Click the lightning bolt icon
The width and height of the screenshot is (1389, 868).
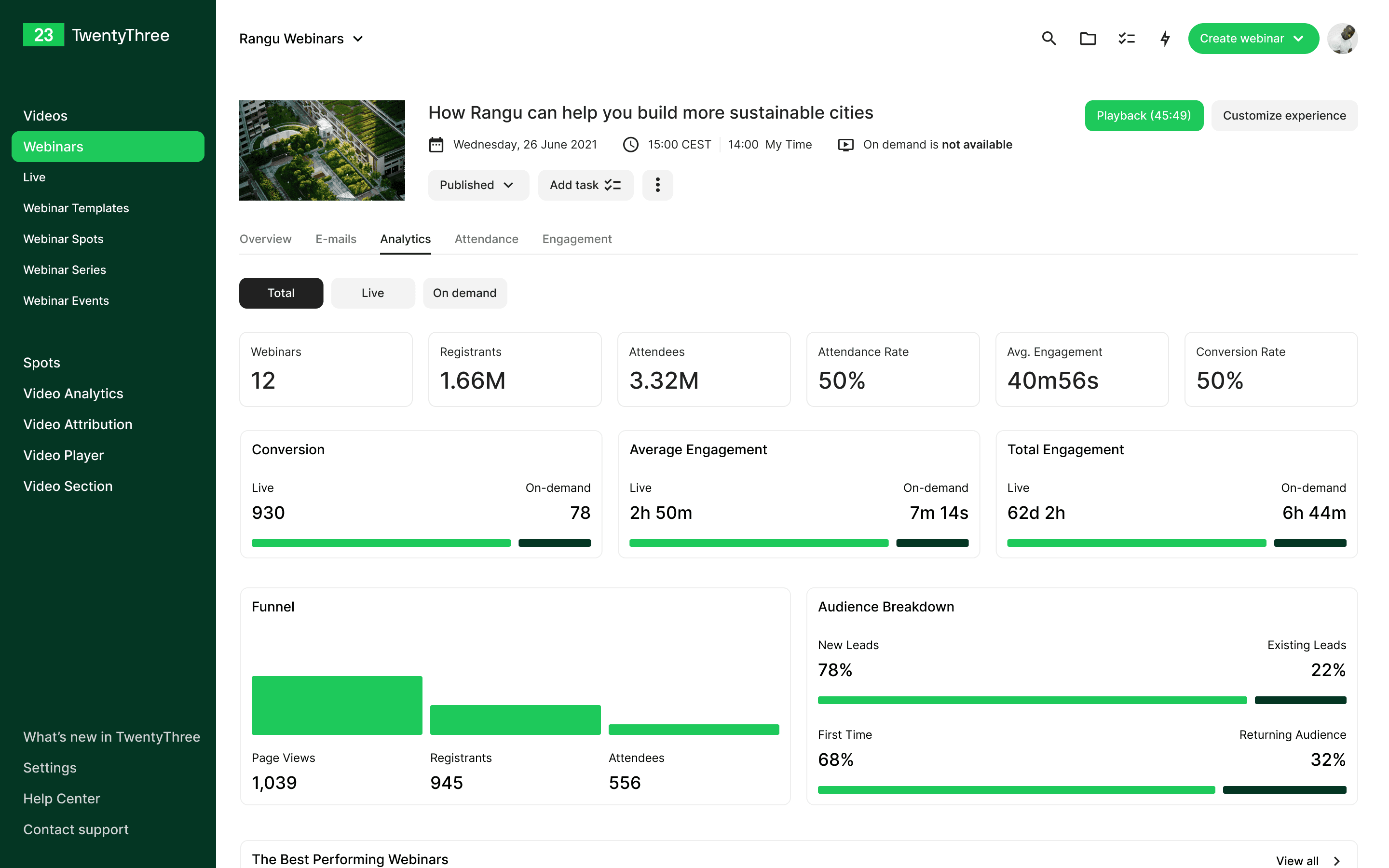pyautogui.click(x=1165, y=39)
